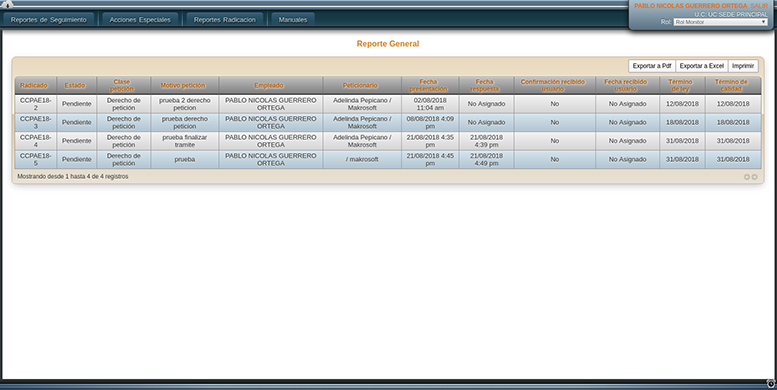Open the Reportes Radicacion menu

224,20
